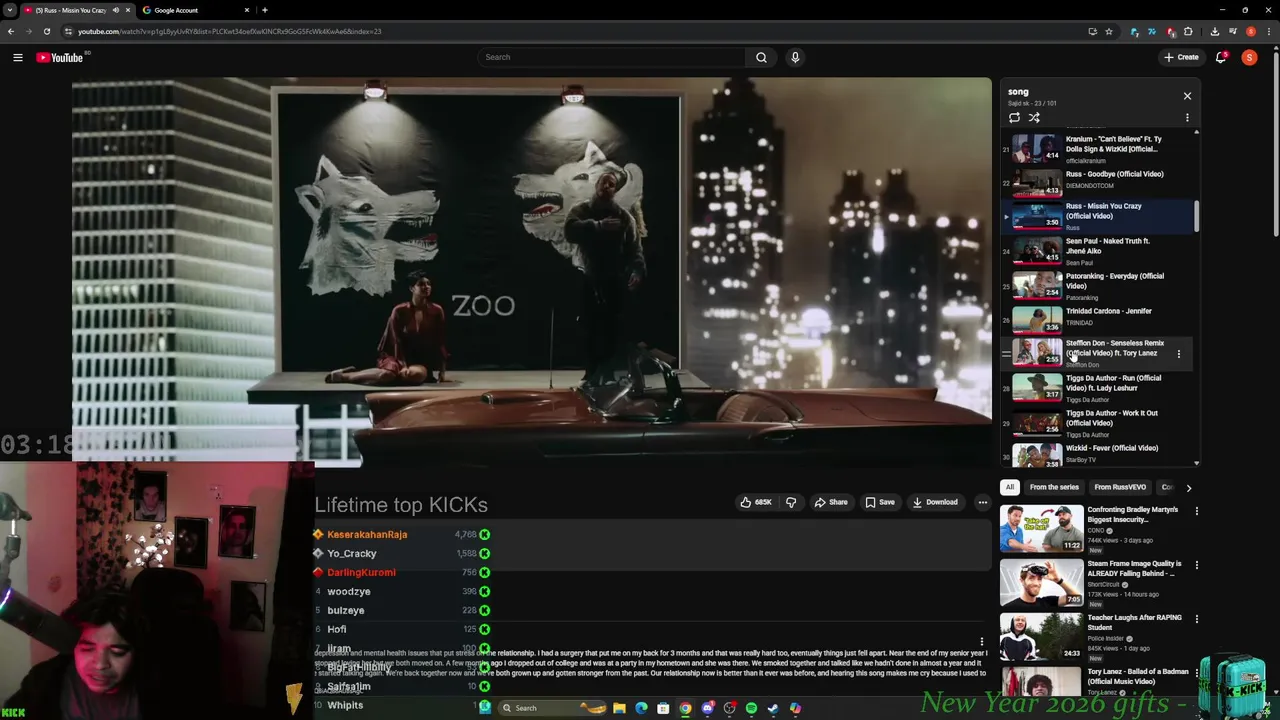Open the YouTube account avatar menu

click(x=1249, y=57)
